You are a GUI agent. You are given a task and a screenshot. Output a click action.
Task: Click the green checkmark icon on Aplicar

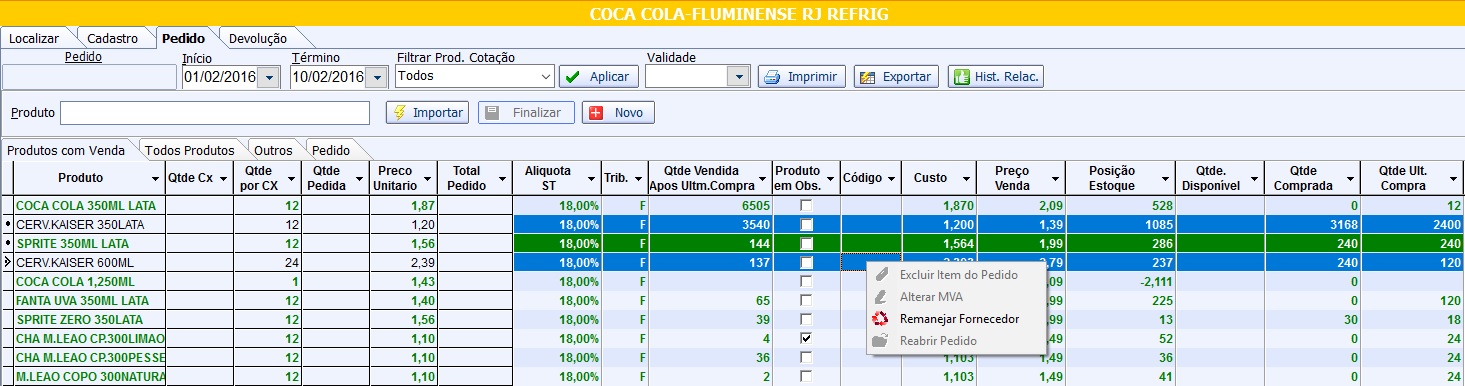pyautogui.click(x=572, y=77)
